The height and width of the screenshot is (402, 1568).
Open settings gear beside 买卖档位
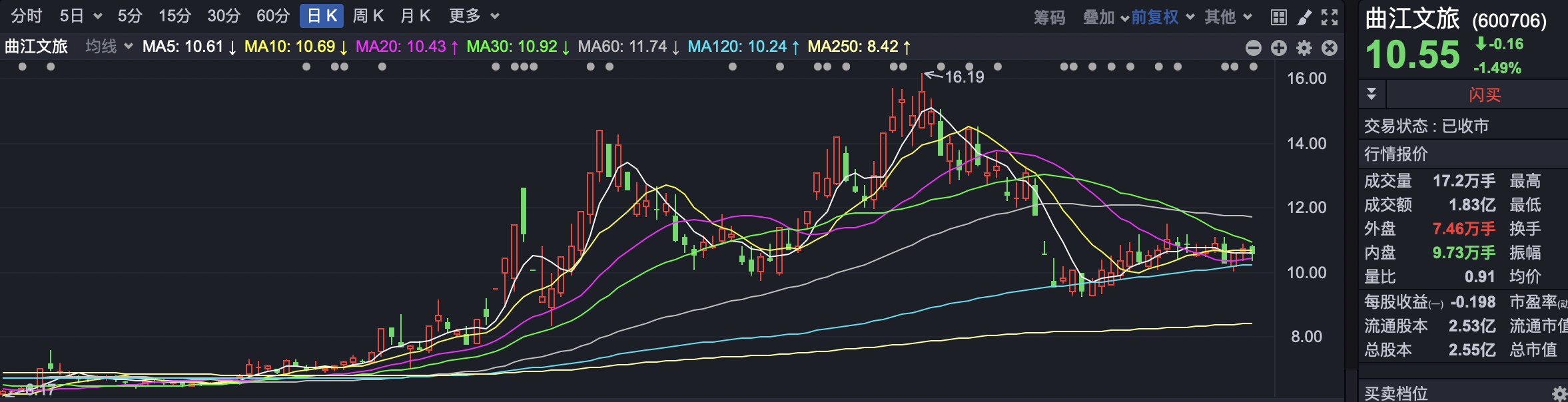(x=1559, y=393)
